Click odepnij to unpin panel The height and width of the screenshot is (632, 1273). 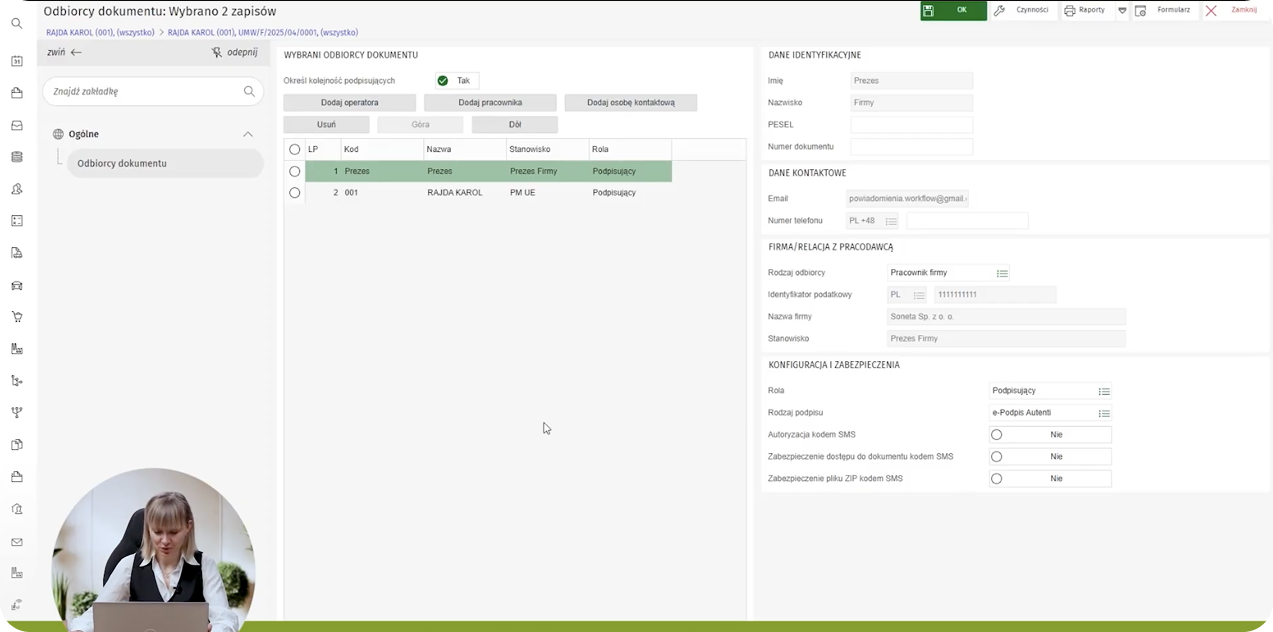pyautogui.click(x=242, y=52)
